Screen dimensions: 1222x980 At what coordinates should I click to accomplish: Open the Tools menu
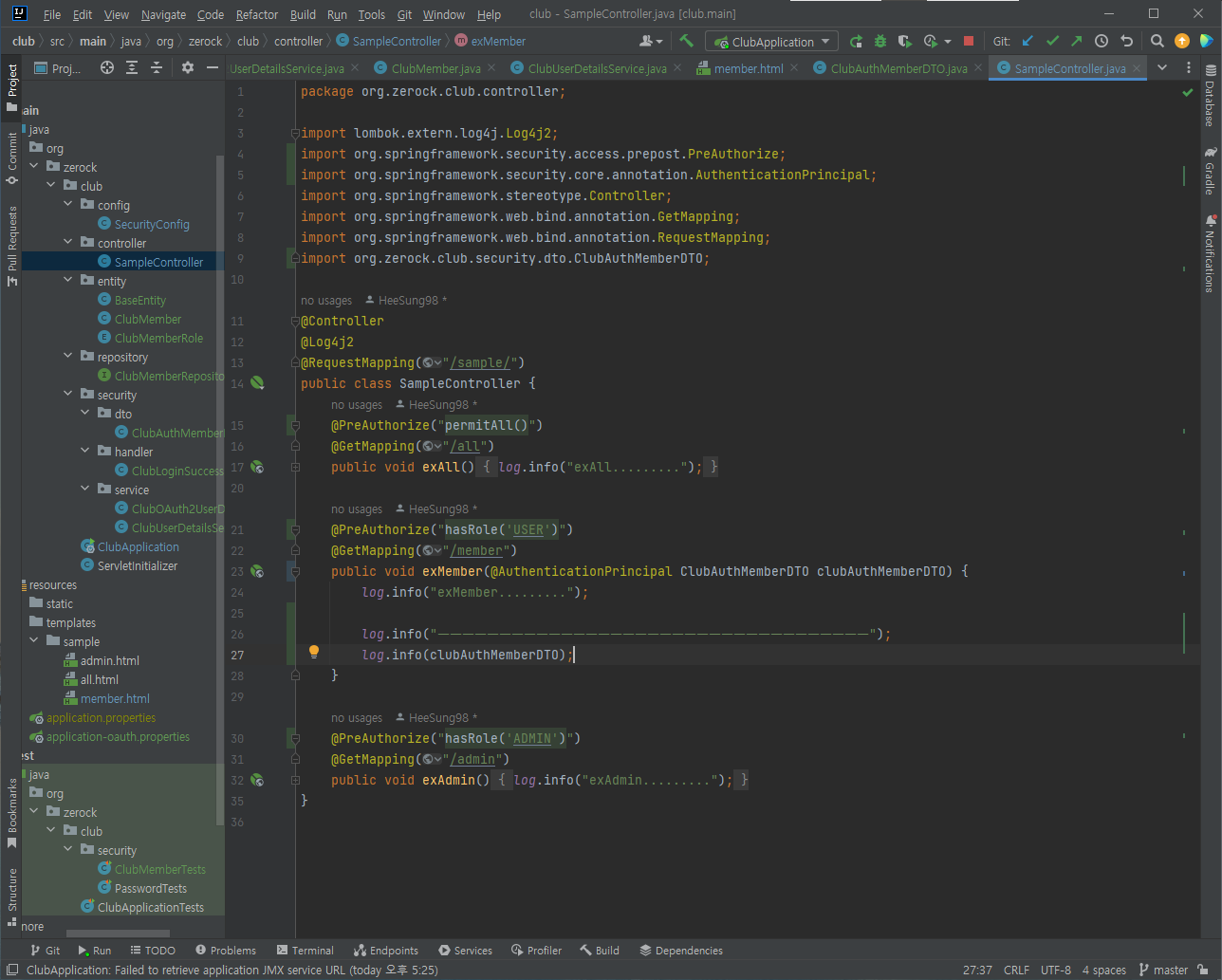click(x=371, y=14)
